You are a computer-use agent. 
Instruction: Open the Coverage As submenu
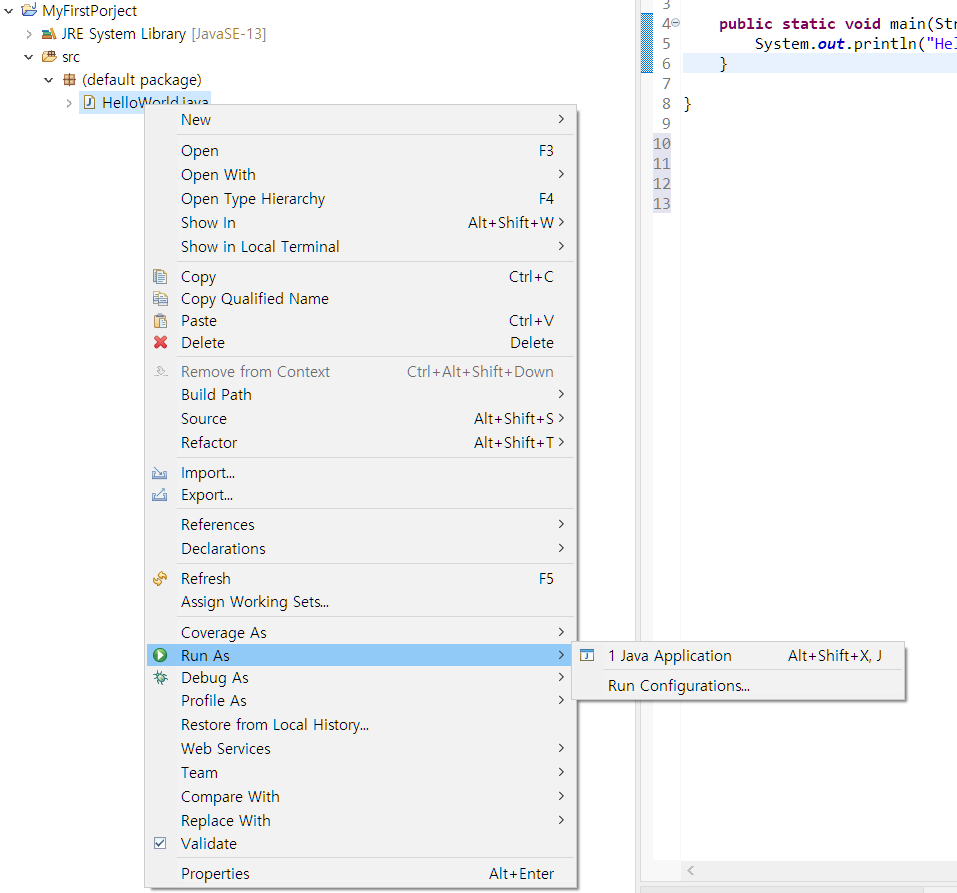(360, 632)
